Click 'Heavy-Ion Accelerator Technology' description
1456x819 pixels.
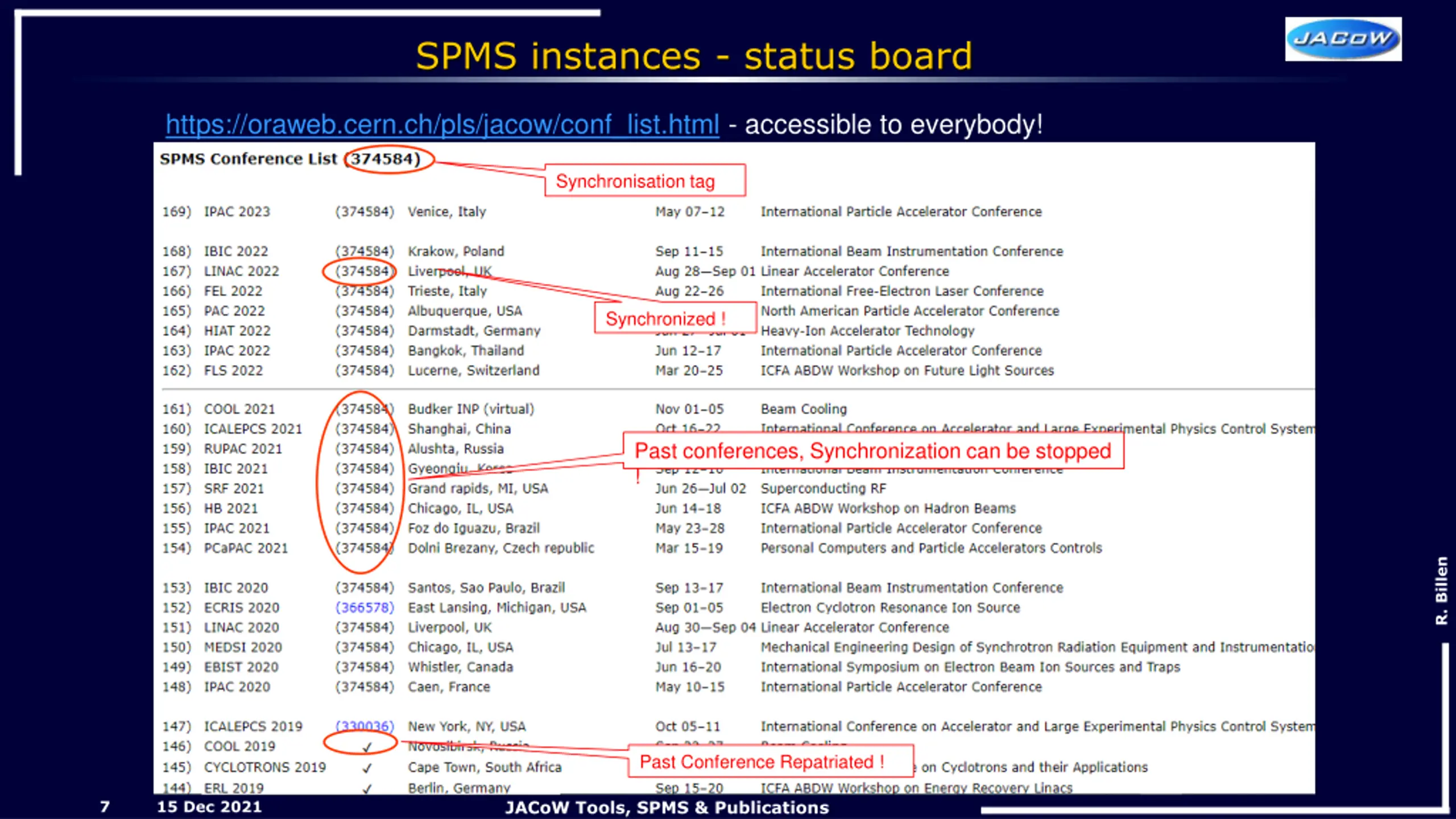click(x=868, y=331)
